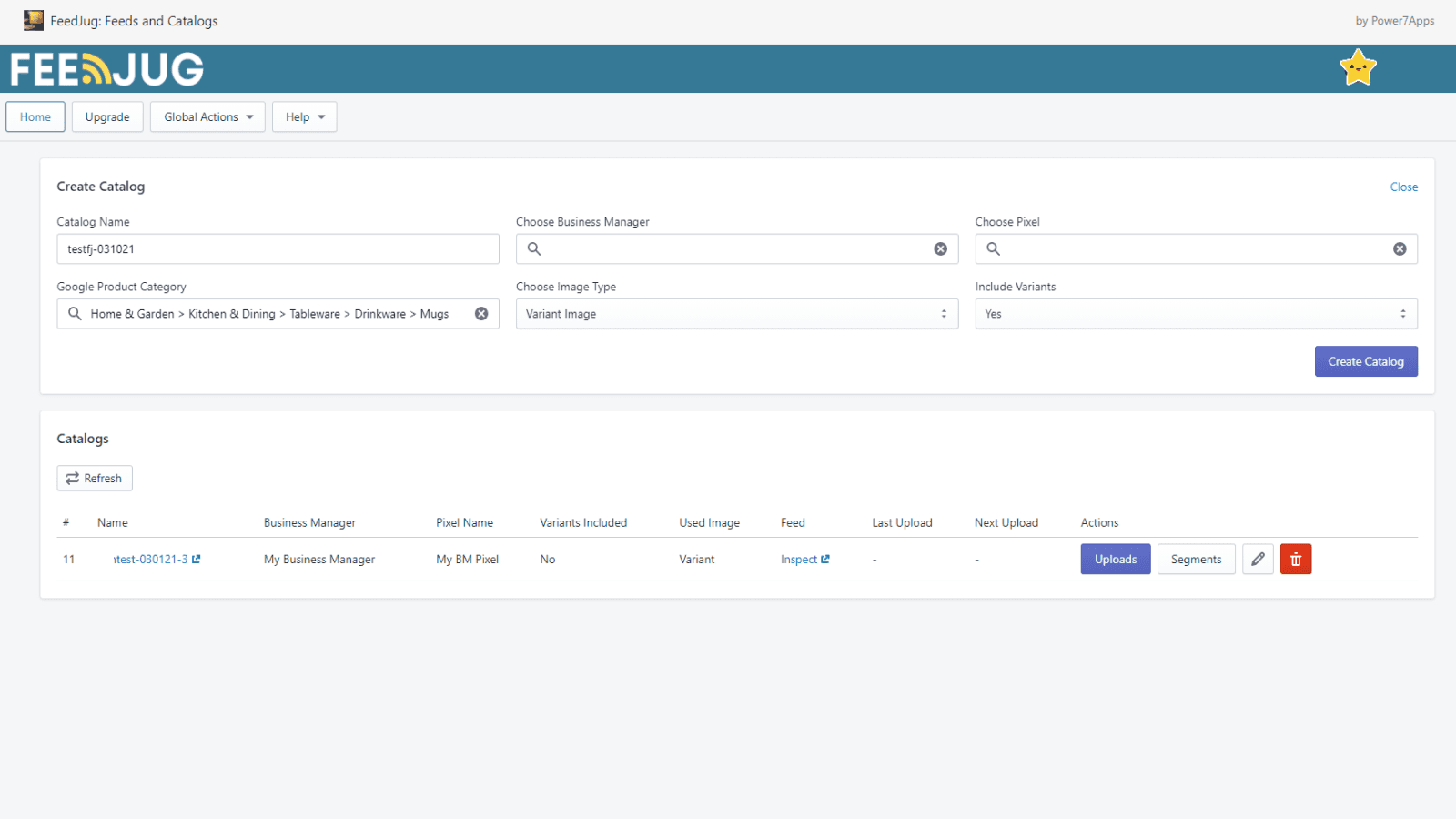Open Segments for catalog 11
Image resolution: width=1456 pixels, height=819 pixels.
click(1196, 559)
